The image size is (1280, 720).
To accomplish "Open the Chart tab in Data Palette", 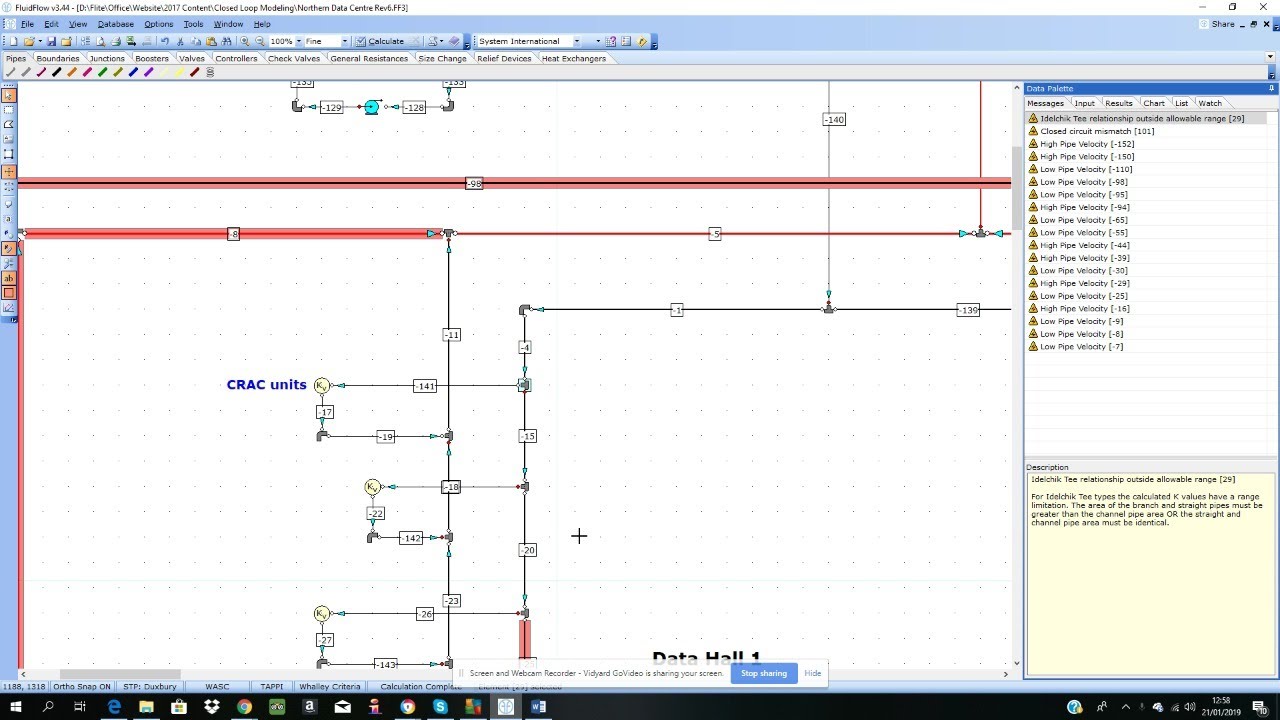I will click(x=1154, y=103).
